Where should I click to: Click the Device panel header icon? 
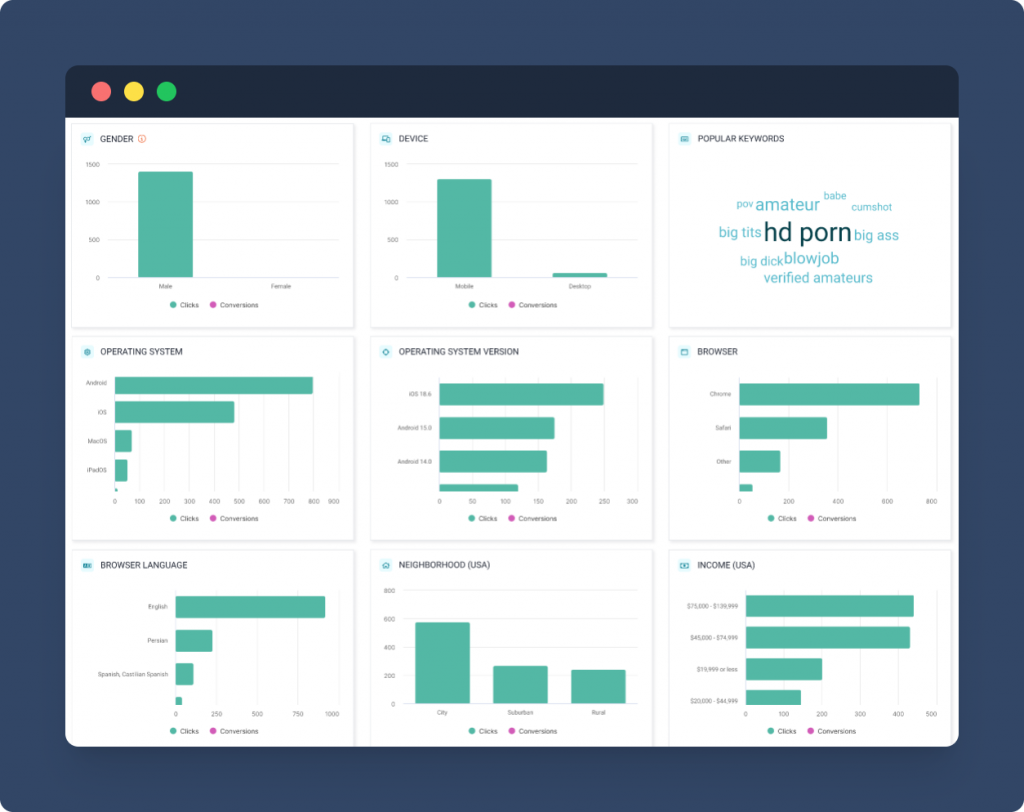[x=385, y=139]
